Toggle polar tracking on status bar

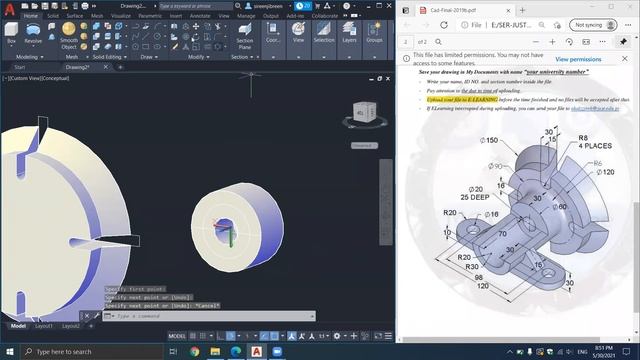tap(231, 336)
